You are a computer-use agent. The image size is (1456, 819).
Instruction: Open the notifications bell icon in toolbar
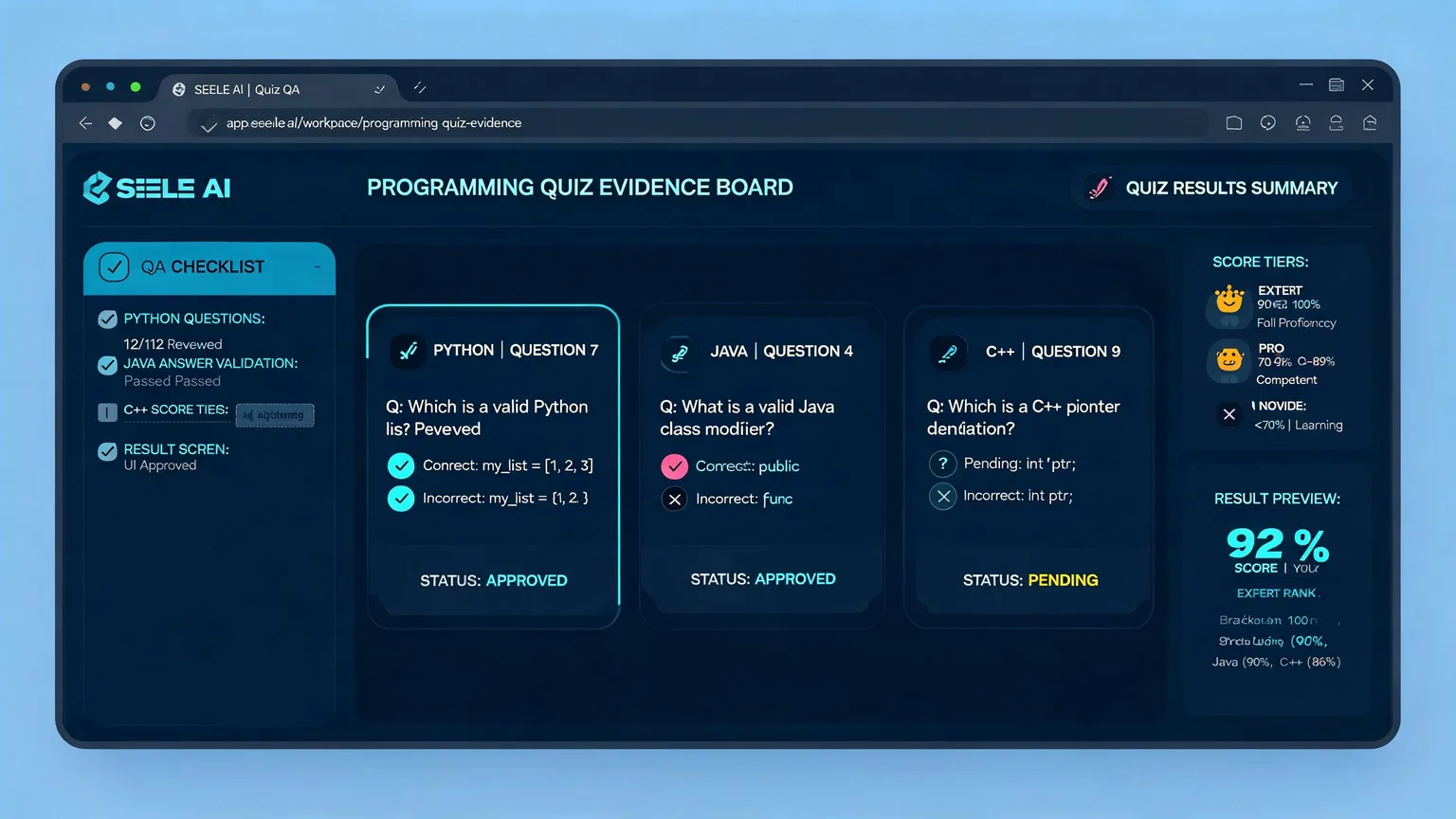pyautogui.click(x=1303, y=123)
